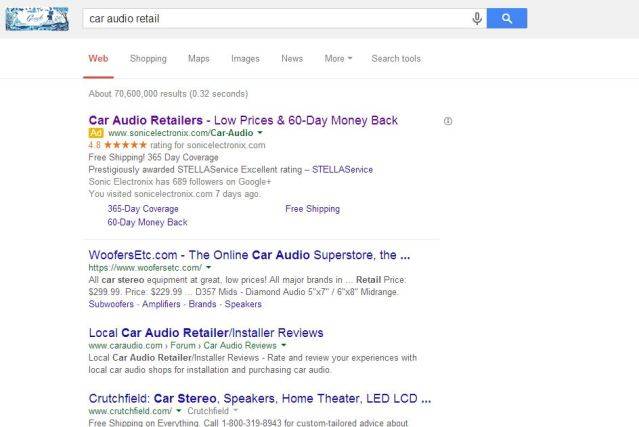This screenshot has width=639, height=427.
Task: Expand the arrow beside the grey Crutchfield label
Action: click(x=236, y=411)
